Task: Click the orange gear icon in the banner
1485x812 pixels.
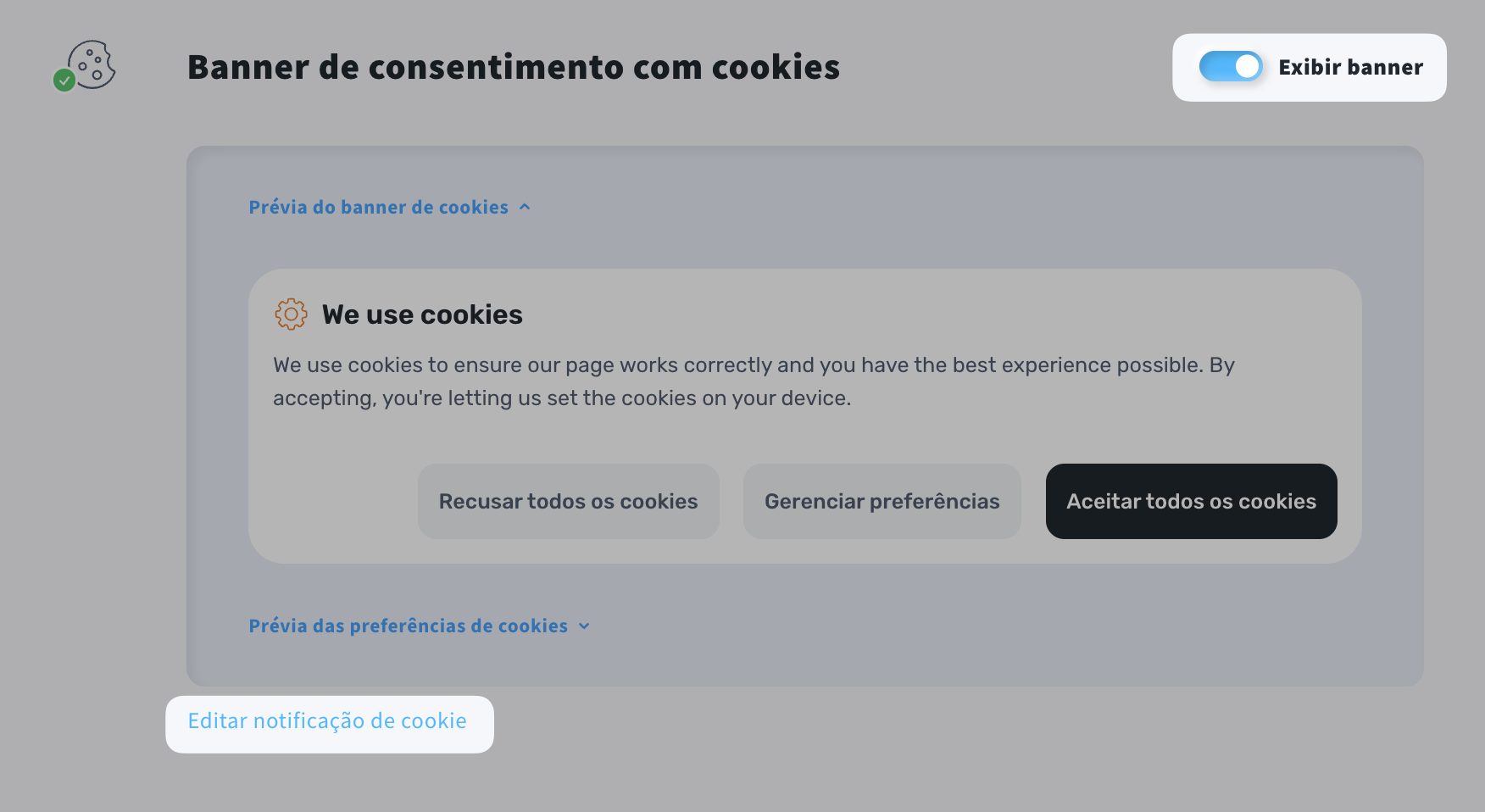Action: (x=291, y=314)
